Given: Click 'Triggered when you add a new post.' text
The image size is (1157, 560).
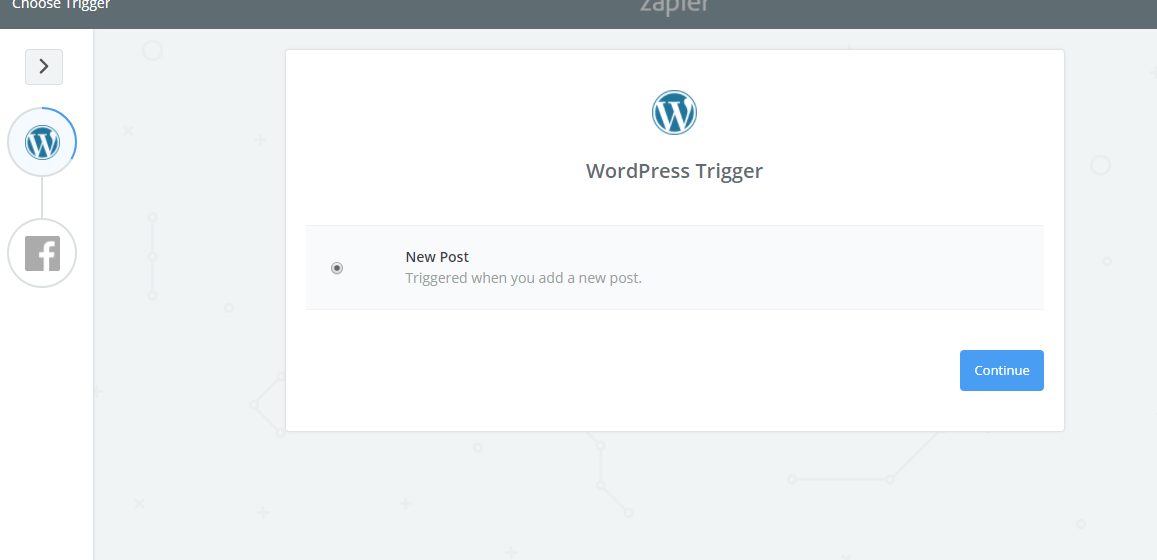Looking at the screenshot, I should point(523,279).
